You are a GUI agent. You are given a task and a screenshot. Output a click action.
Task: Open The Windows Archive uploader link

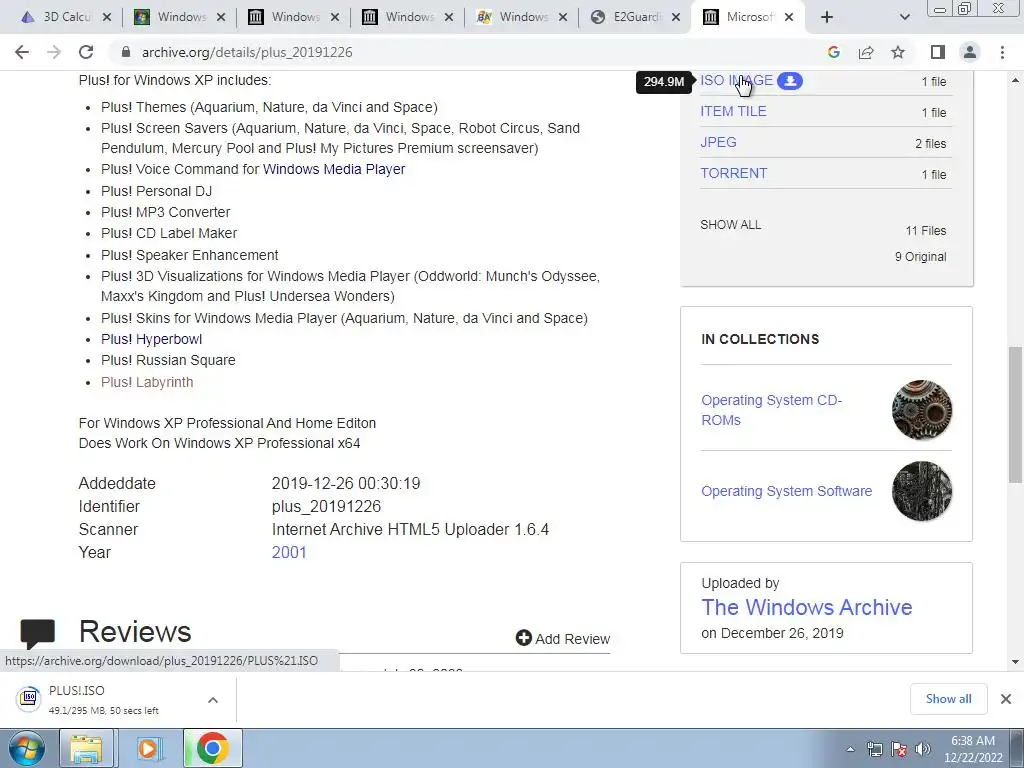tap(807, 607)
